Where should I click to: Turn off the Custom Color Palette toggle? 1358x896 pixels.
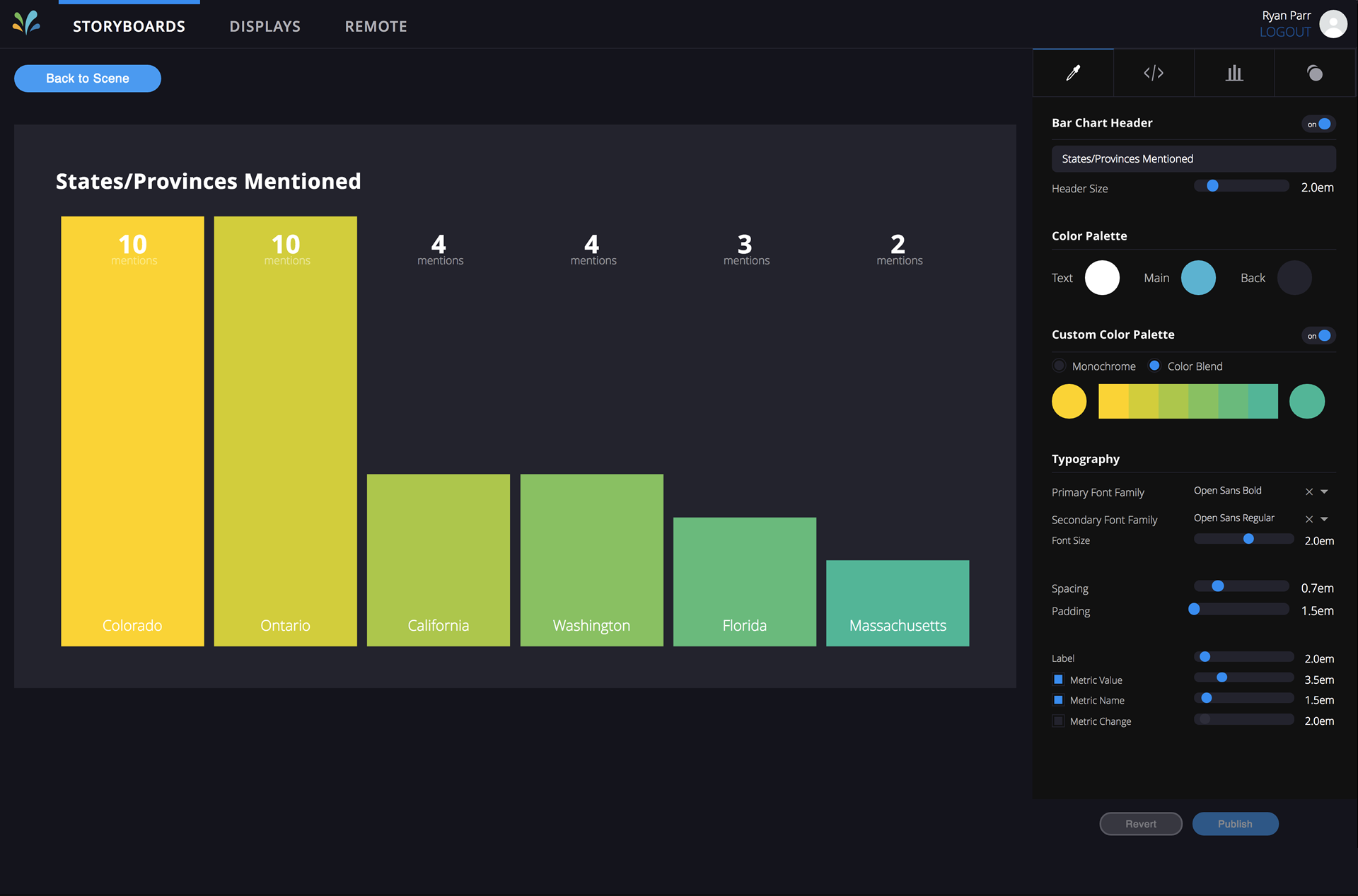pos(1318,335)
